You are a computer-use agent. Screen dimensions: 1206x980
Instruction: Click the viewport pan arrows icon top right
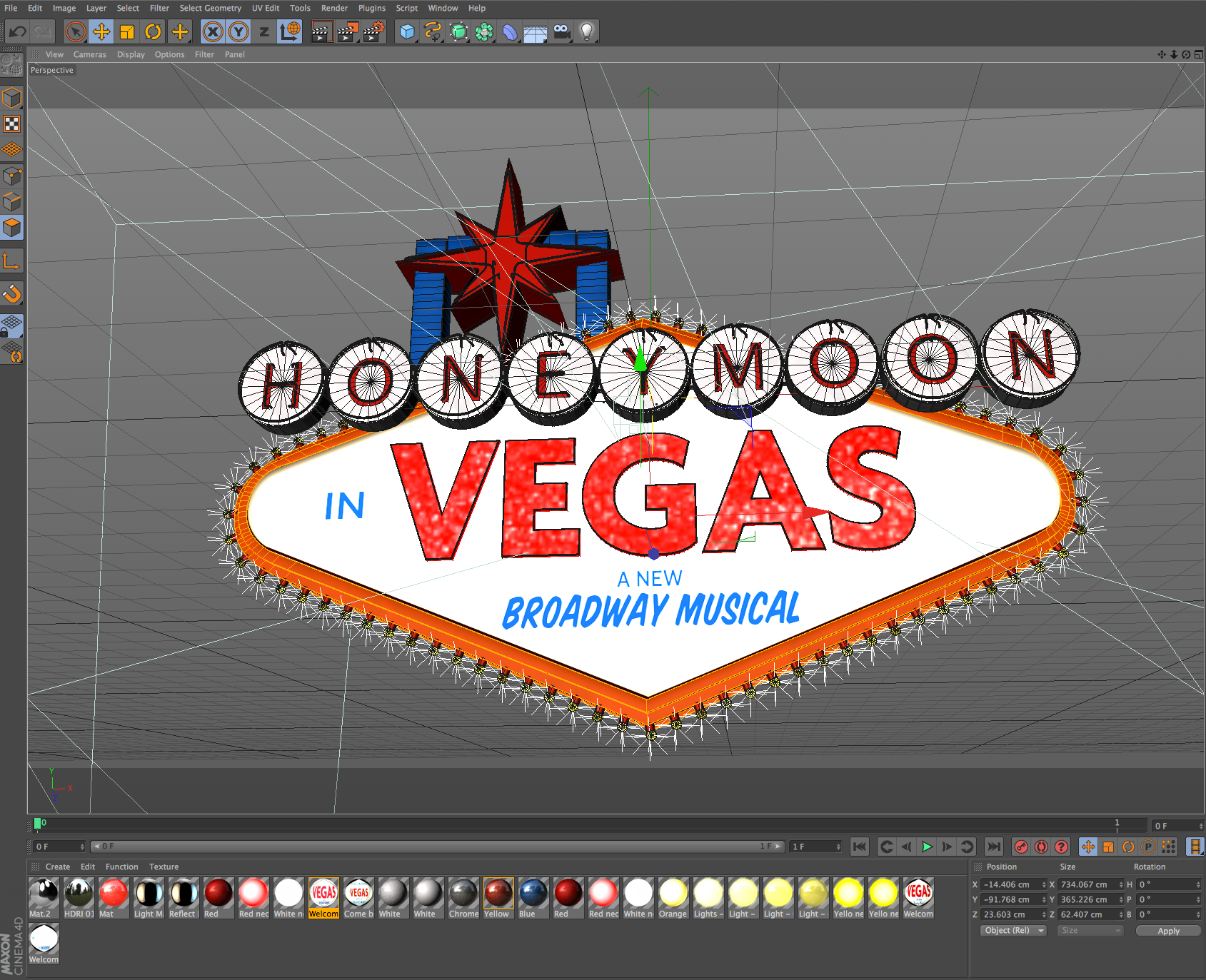tap(1162, 54)
